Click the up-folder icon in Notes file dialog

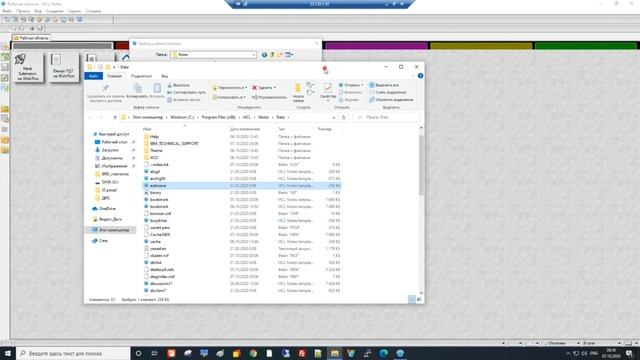(x=272, y=55)
